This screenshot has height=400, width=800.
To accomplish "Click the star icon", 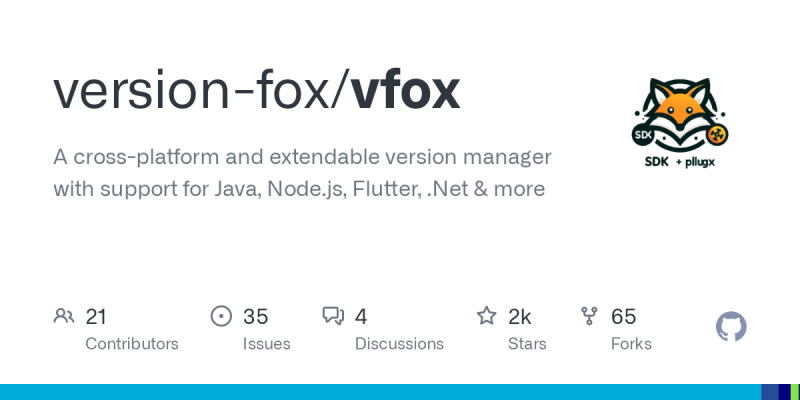I will (487, 317).
